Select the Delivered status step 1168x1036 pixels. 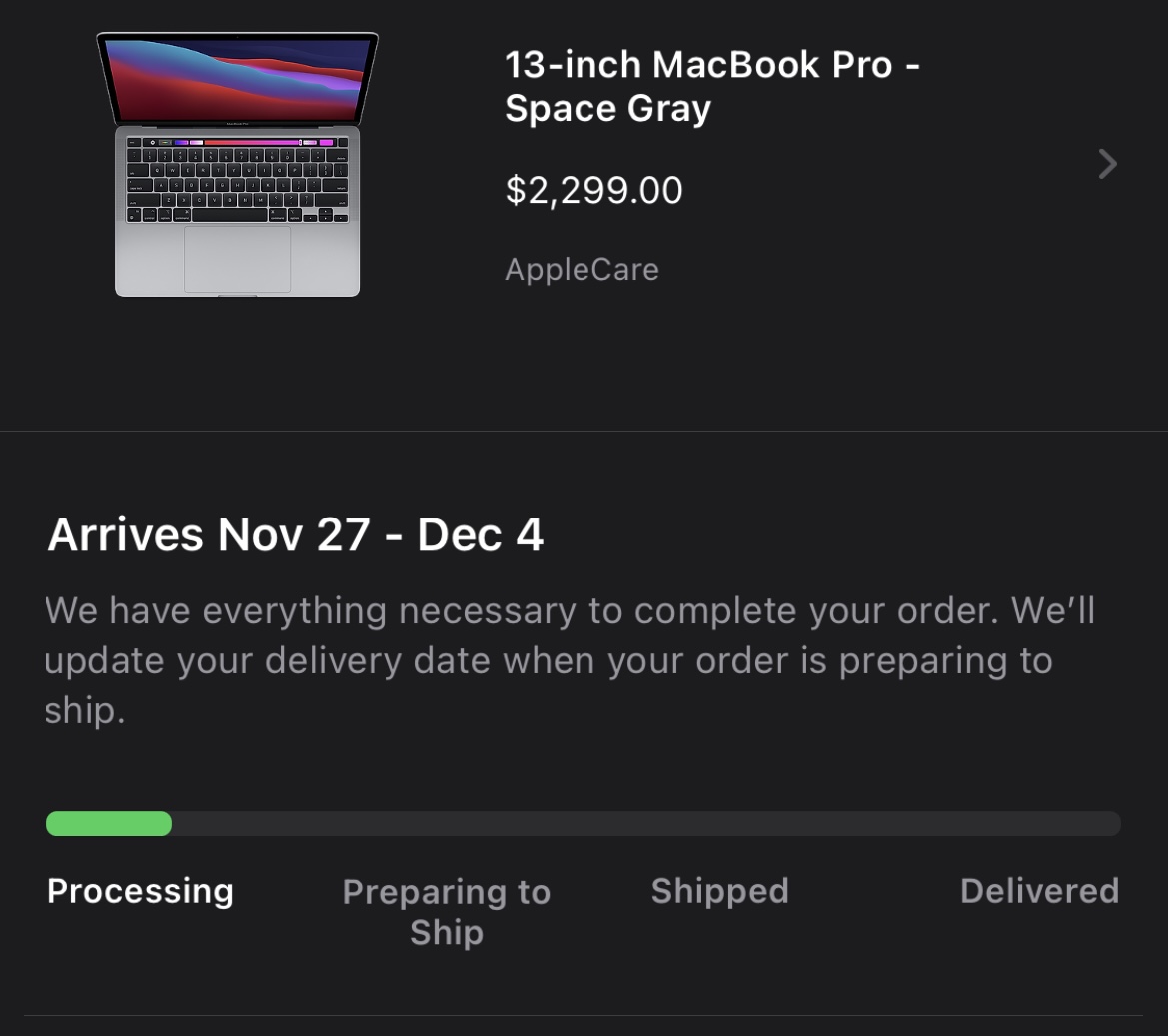(1039, 891)
